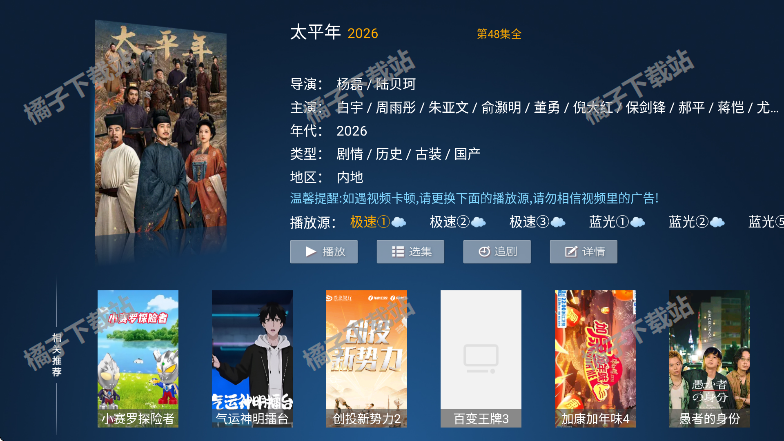The image size is (784, 441).
Task: Open the 小赛罗探险者 recommendation
Action: [138, 358]
